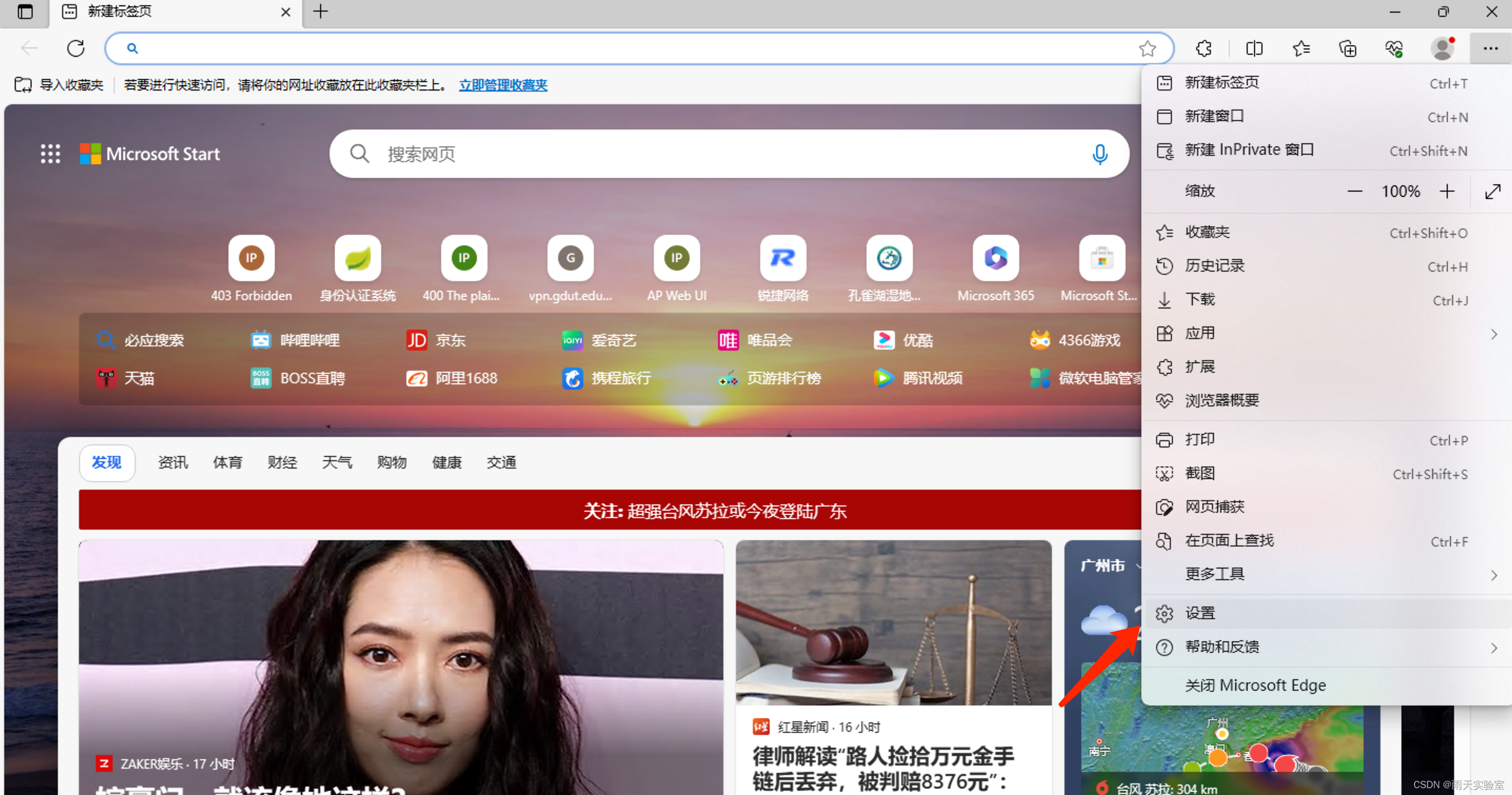The image size is (1512, 795).
Task: Click the Extensions puzzle icon in toolbar
Action: [1204, 48]
